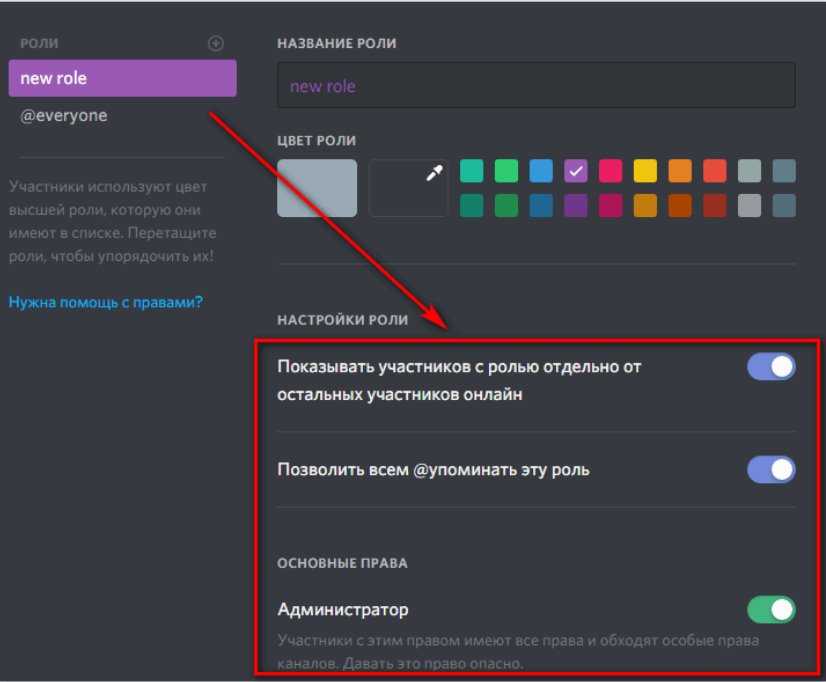Disable allowing everyone to @mention this role
Viewport: 826px width, 682px height.
click(771, 469)
